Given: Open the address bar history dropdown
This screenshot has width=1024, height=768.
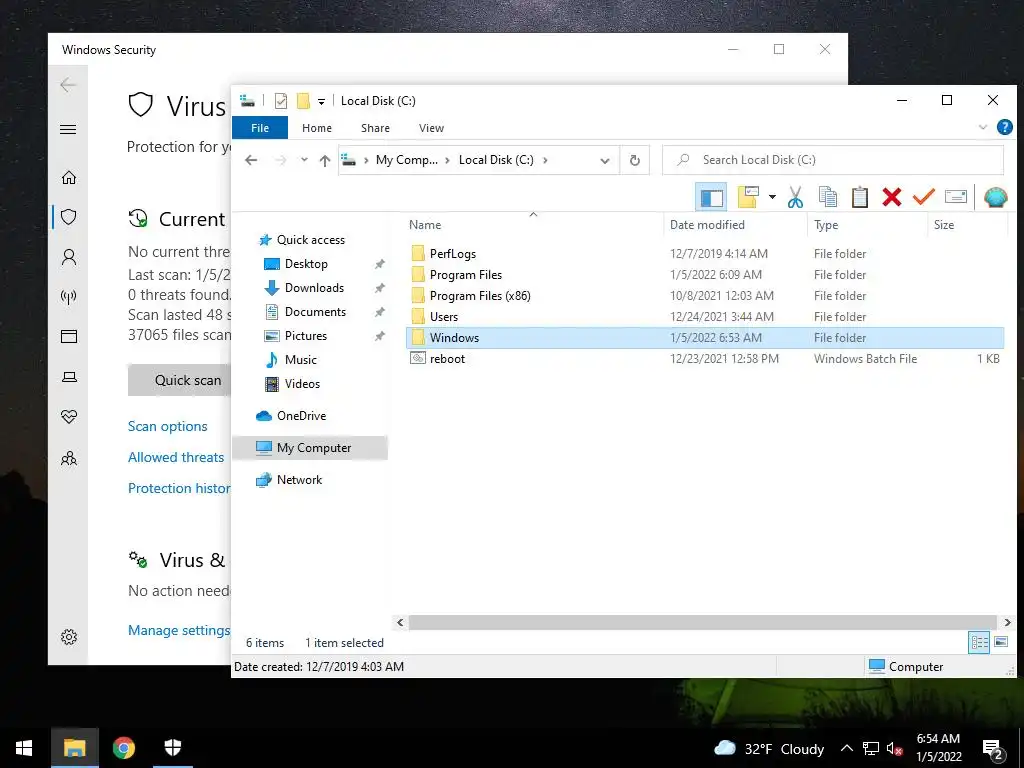Looking at the screenshot, I should coord(605,161).
